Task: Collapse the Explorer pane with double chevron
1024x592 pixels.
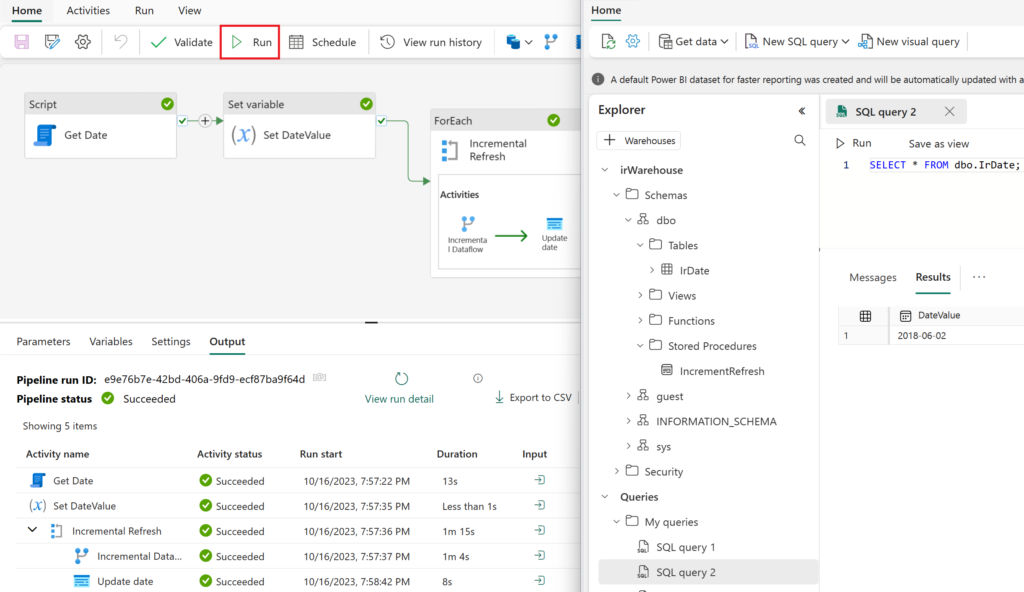Action: (x=801, y=111)
